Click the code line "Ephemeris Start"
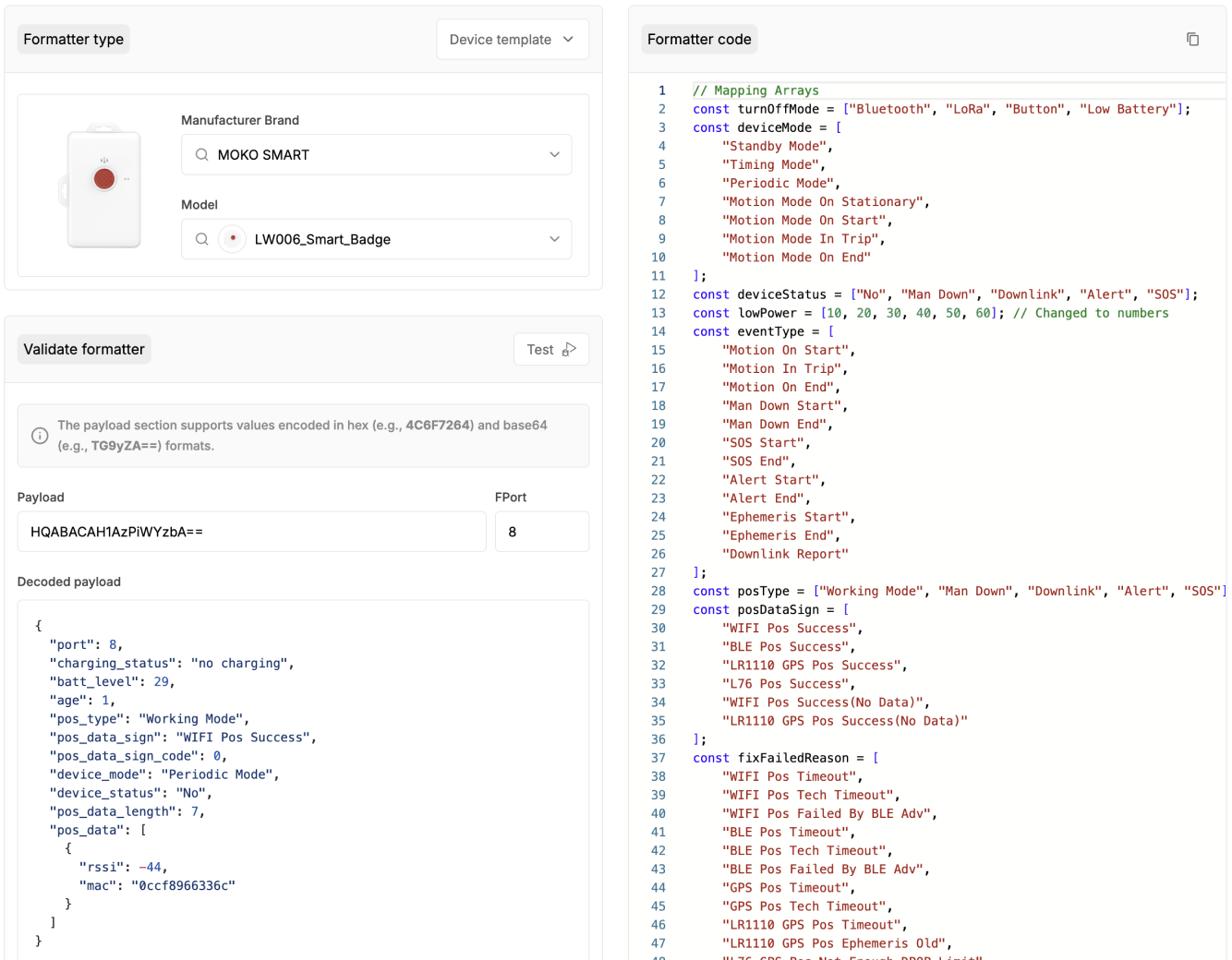This screenshot has height=960, width=1232. click(x=789, y=517)
